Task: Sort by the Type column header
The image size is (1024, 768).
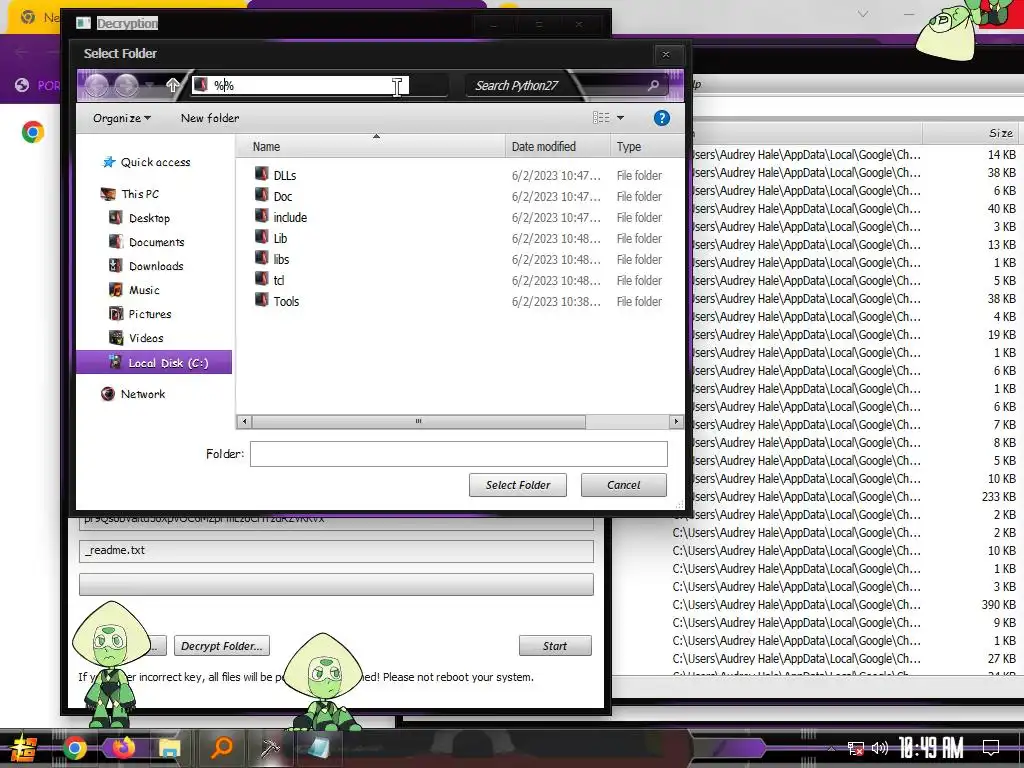Action: [x=647, y=146]
